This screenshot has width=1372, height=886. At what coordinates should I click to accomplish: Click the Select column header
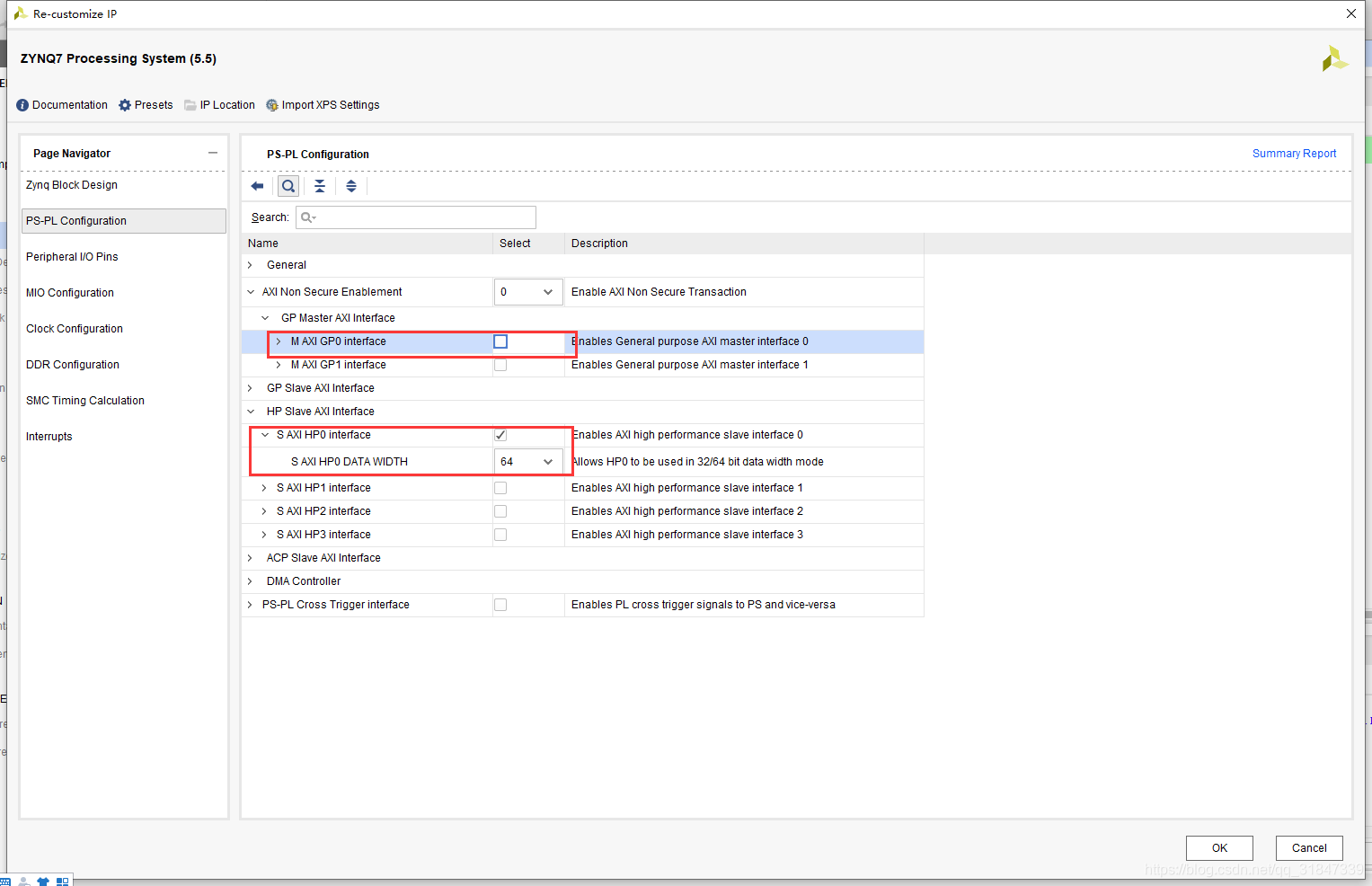528,244
